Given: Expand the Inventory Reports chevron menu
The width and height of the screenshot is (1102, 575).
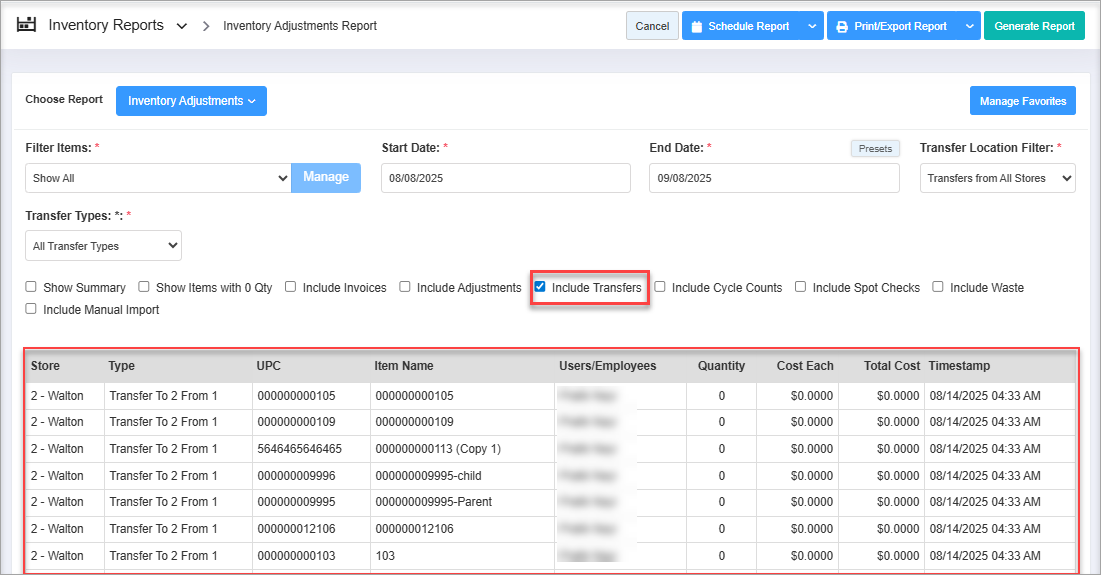Looking at the screenshot, I should (x=181, y=26).
